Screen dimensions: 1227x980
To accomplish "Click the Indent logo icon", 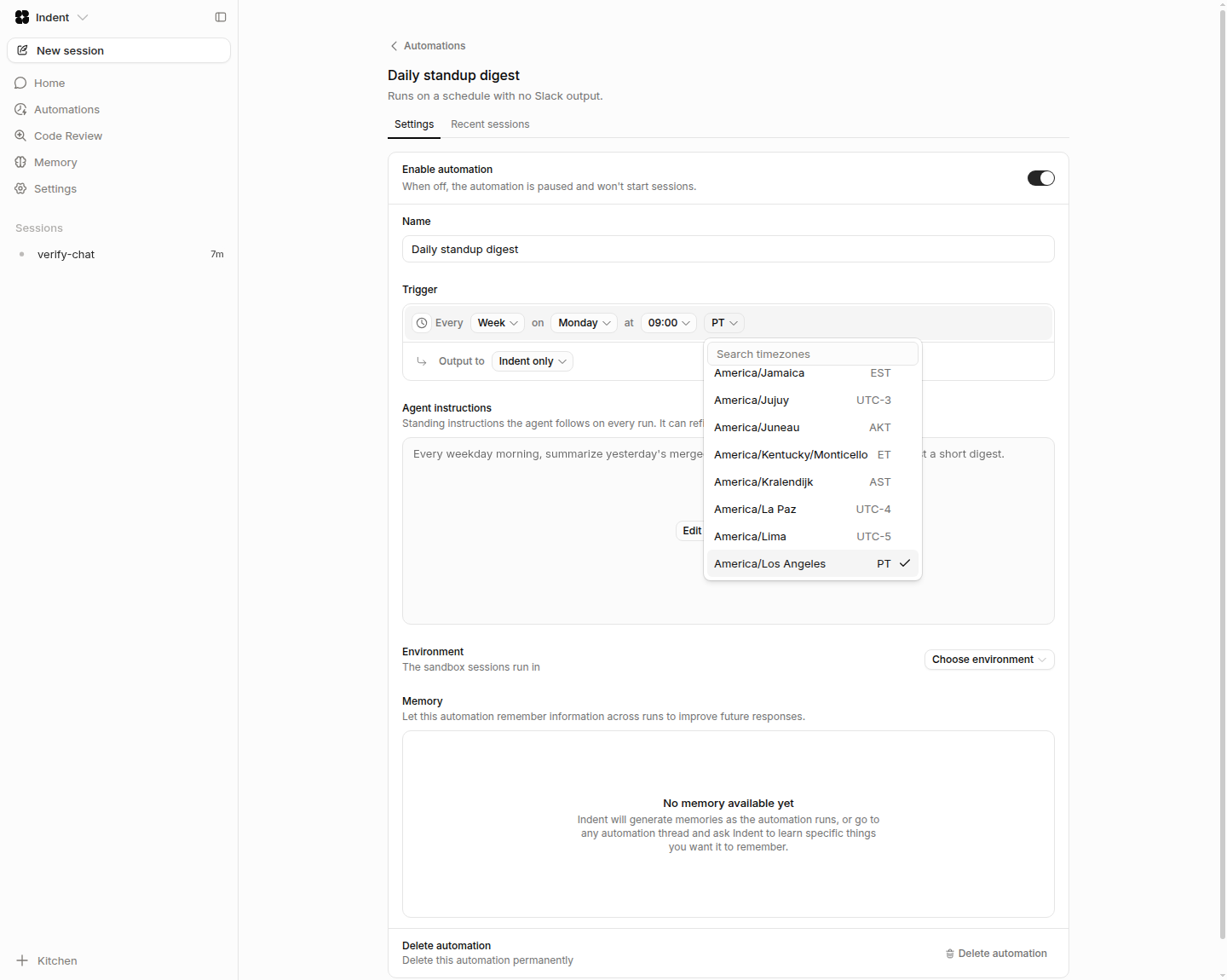I will (x=22, y=17).
